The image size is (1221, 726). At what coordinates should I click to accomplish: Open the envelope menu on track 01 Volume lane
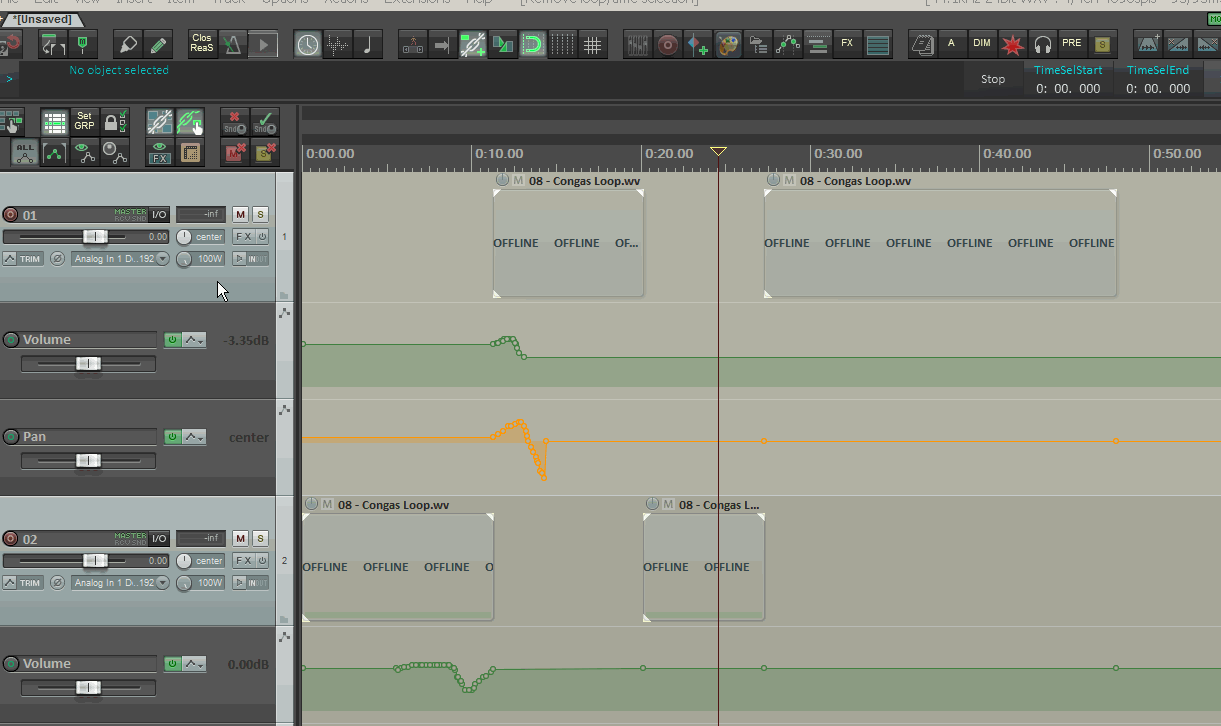click(x=194, y=340)
